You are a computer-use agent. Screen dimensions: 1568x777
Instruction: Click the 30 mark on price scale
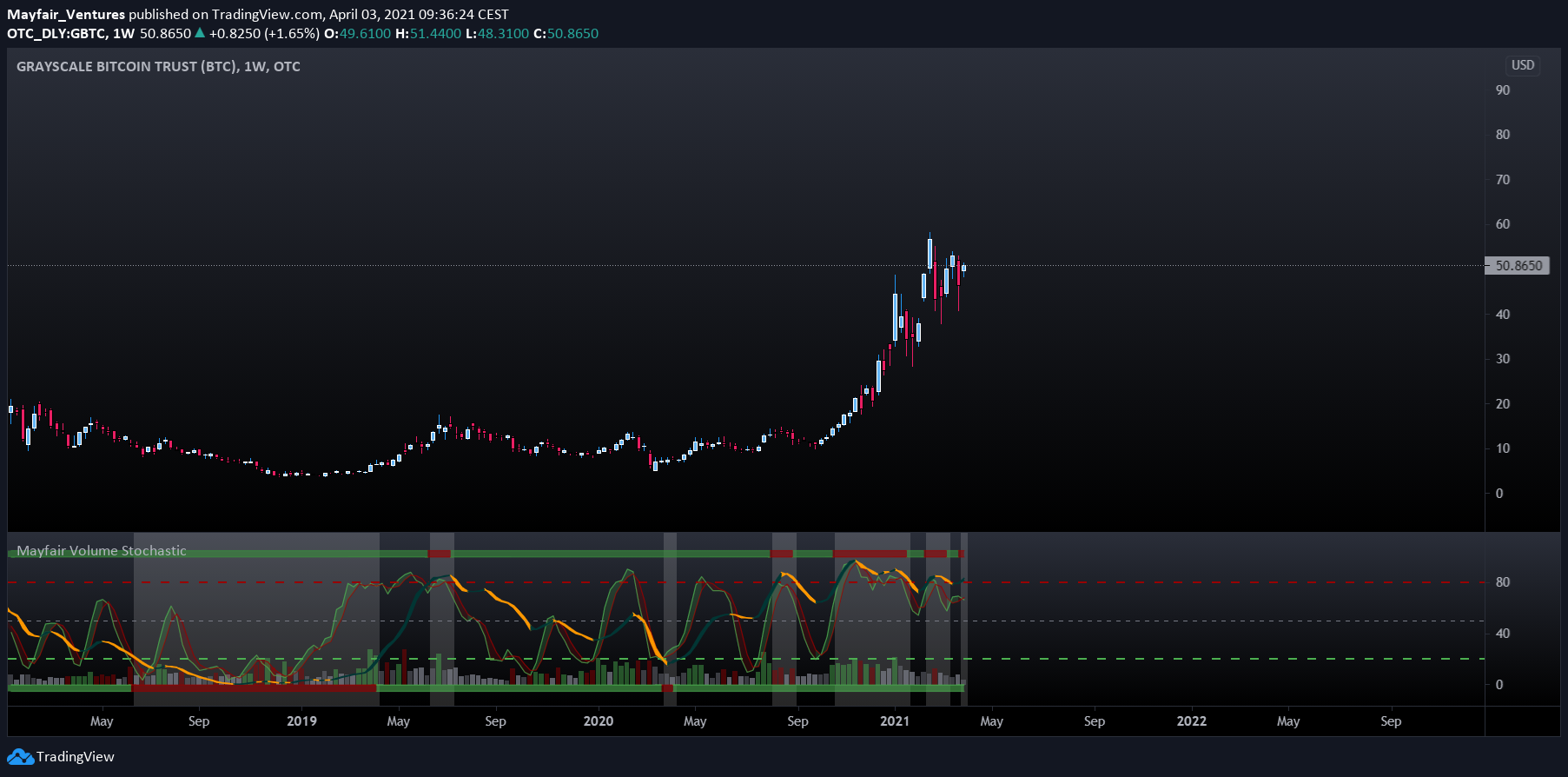[x=1503, y=358]
